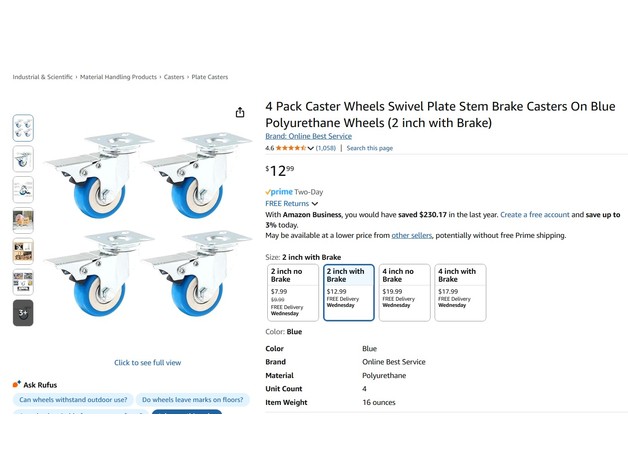Select the '4 inch with Brake' size option

(x=460, y=292)
